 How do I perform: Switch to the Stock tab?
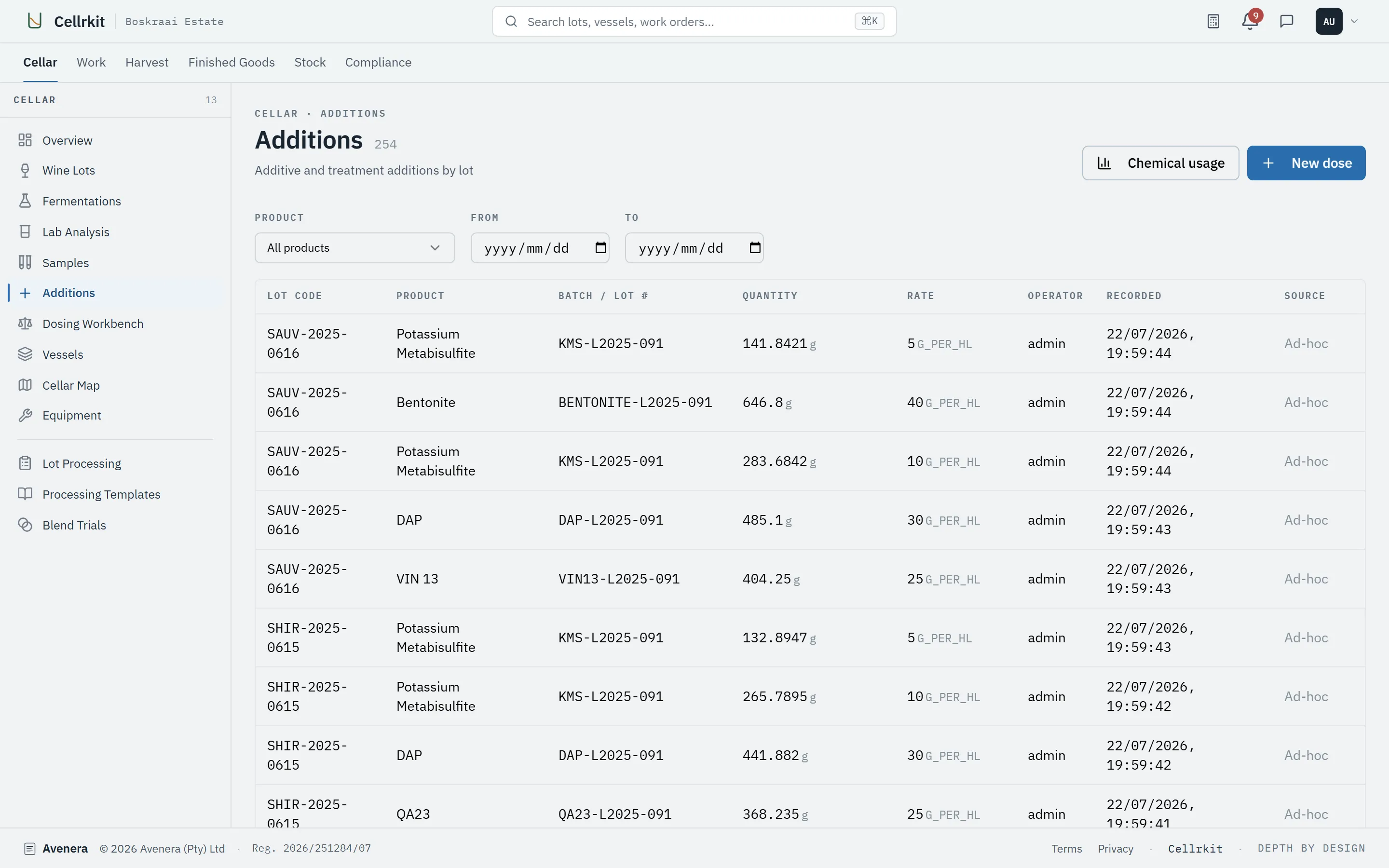(x=310, y=62)
